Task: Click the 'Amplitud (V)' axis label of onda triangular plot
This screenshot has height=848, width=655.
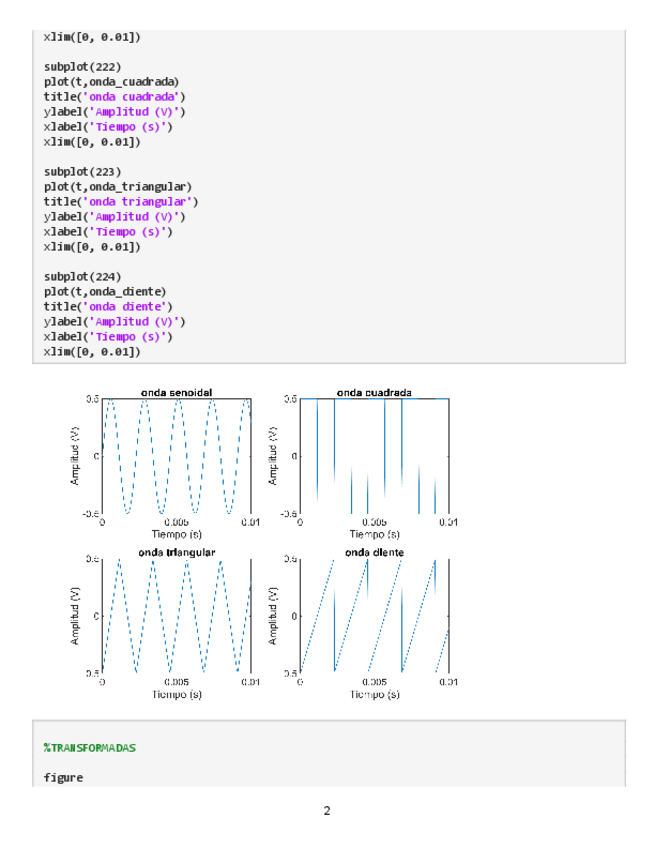Action: coord(76,615)
